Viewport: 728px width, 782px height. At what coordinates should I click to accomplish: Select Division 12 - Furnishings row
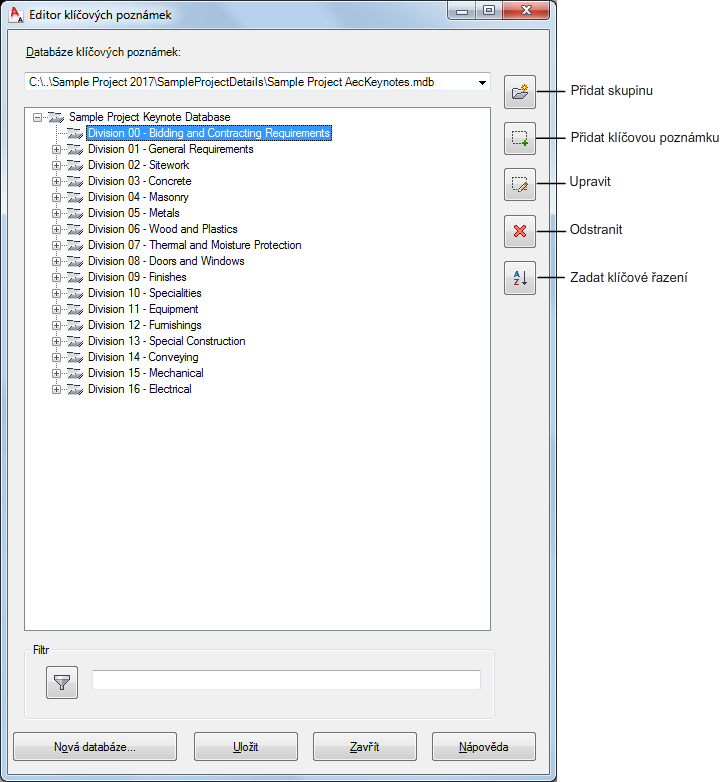[145, 325]
